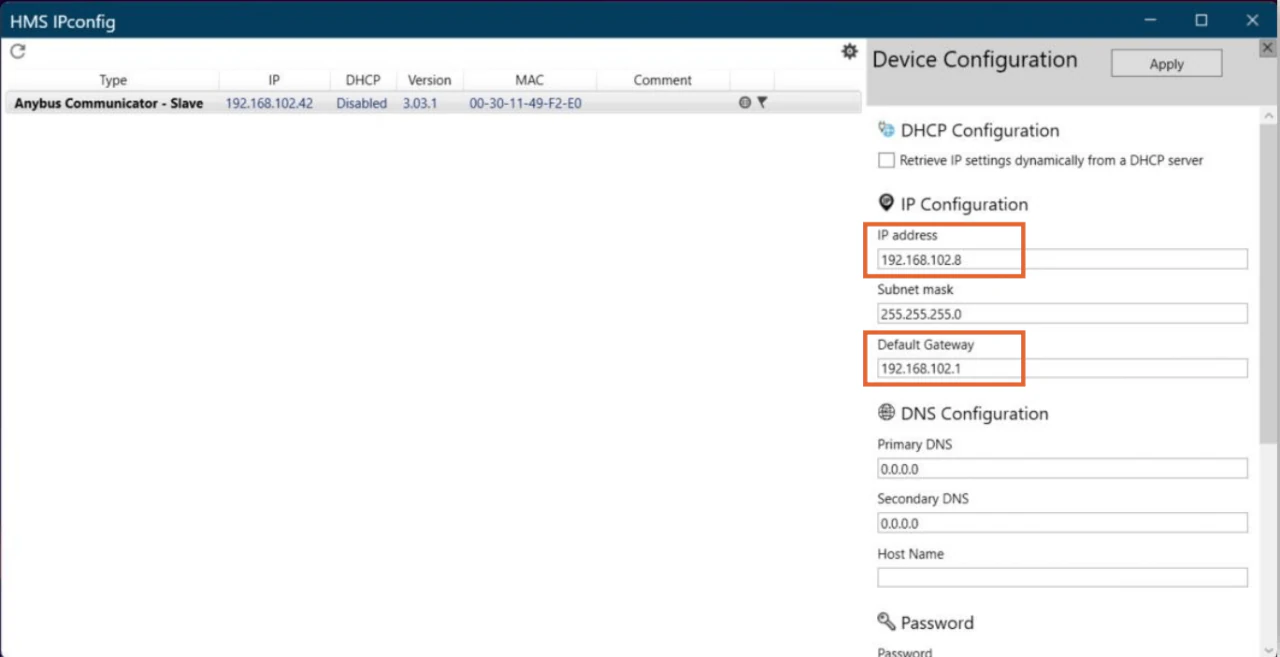Enable retrieving IP settings from DHCP server

click(x=886, y=160)
